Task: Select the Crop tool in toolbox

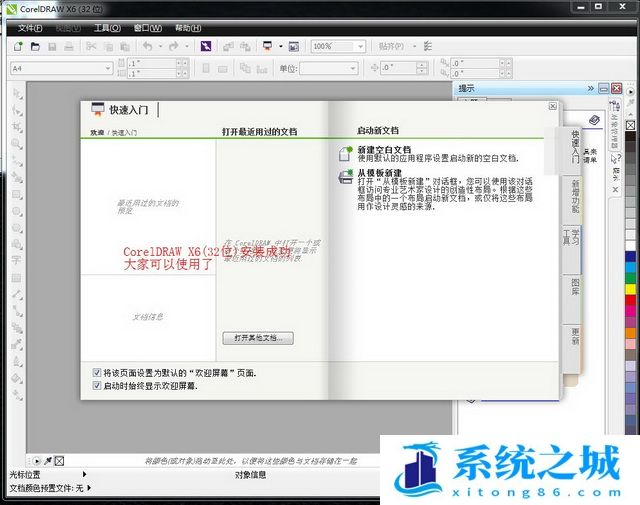Action: tap(17, 127)
